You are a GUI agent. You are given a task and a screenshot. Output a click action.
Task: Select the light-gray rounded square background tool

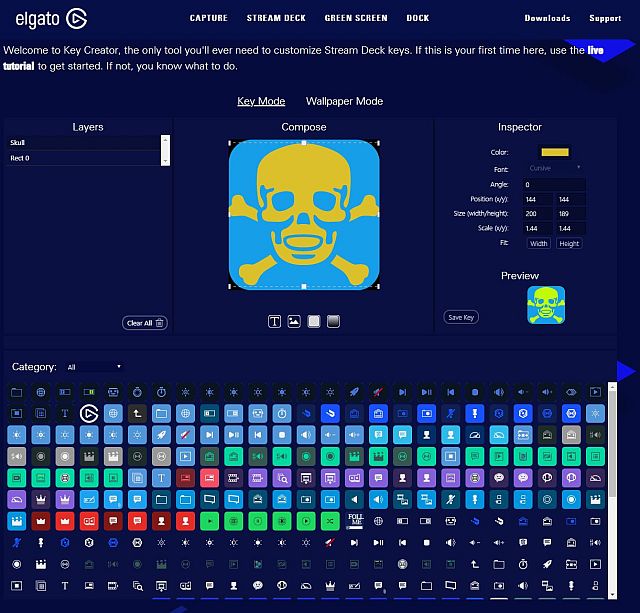click(x=314, y=321)
